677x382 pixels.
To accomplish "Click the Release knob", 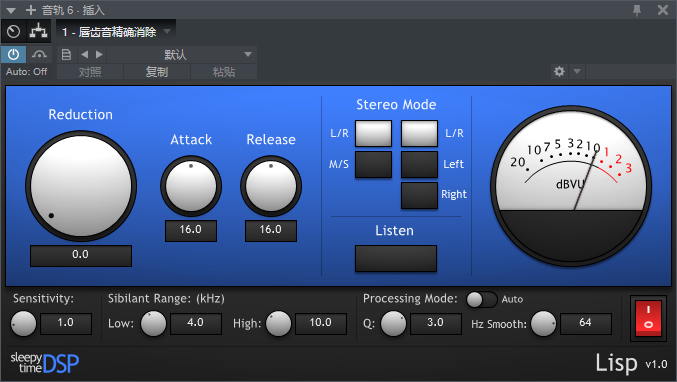I will coord(271,186).
